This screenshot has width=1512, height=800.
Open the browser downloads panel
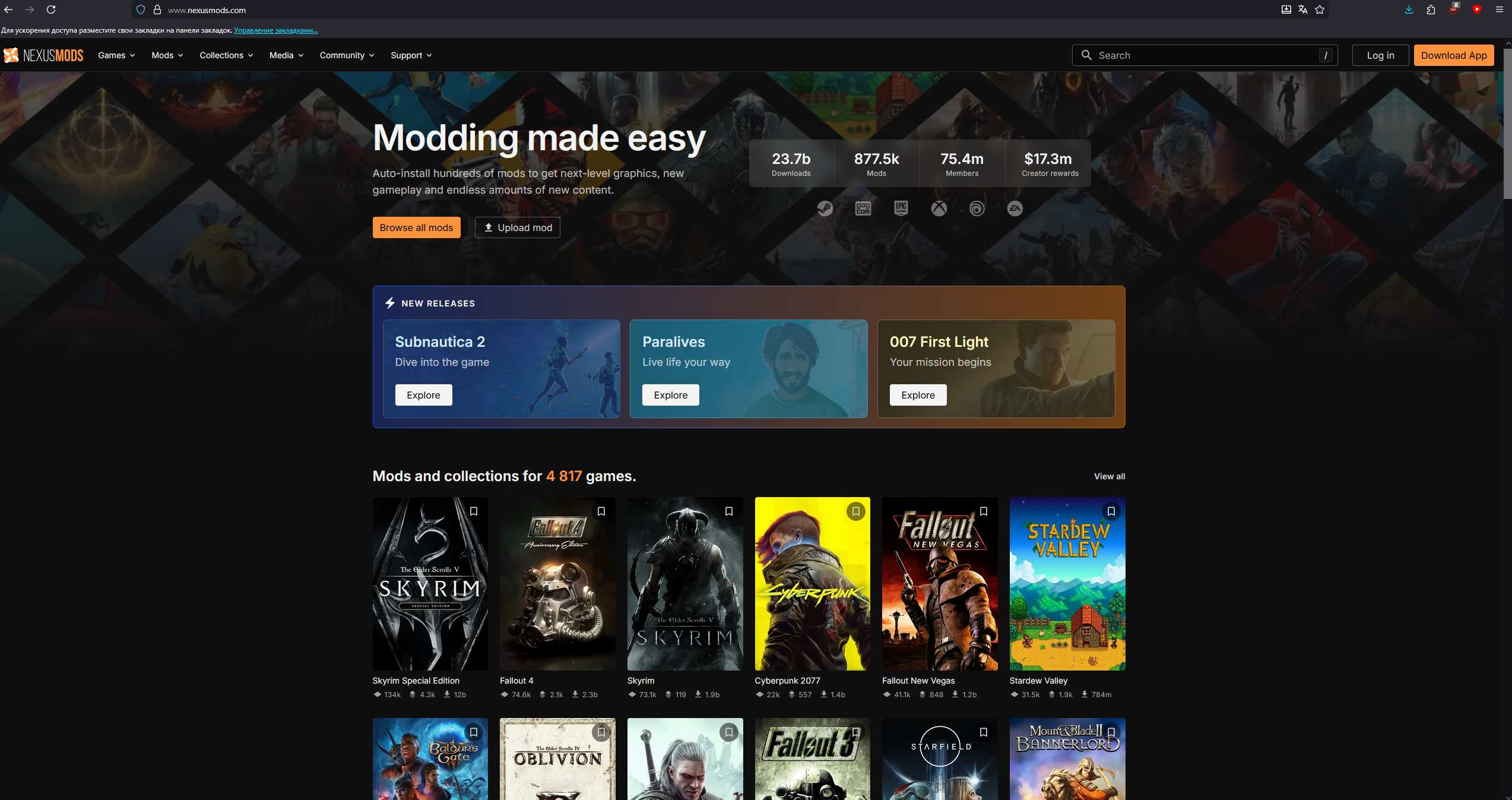pos(1409,10)
